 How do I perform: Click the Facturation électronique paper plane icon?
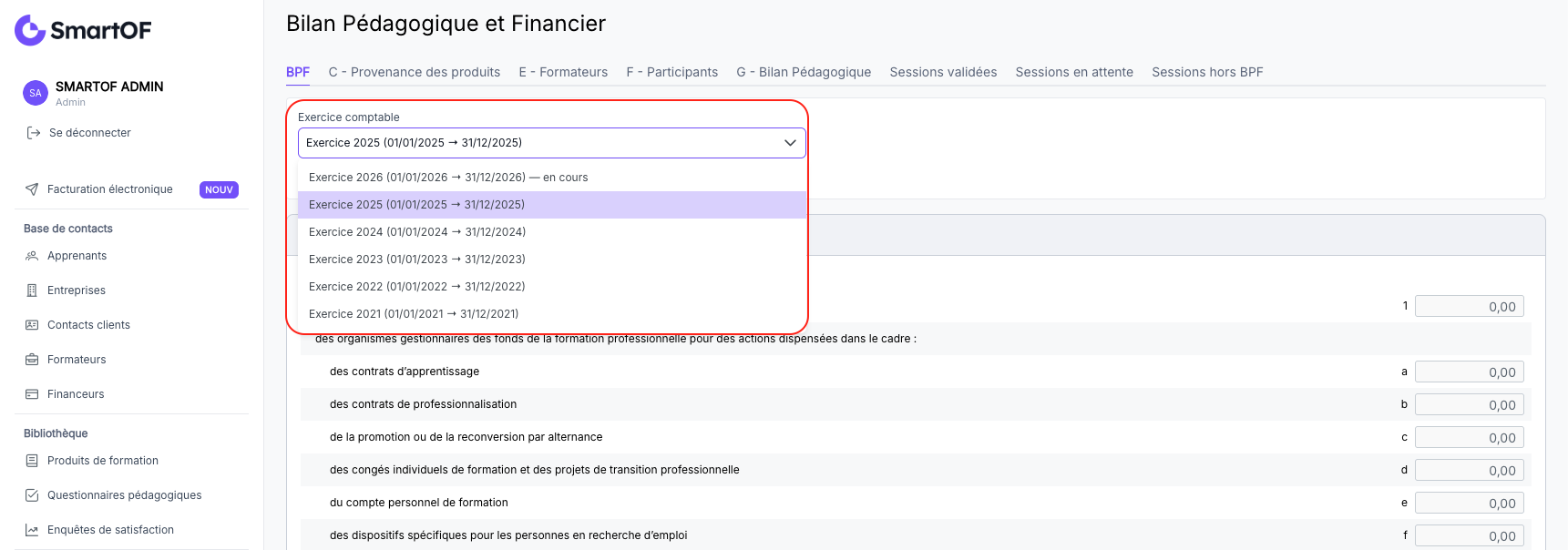coord(32,189)
